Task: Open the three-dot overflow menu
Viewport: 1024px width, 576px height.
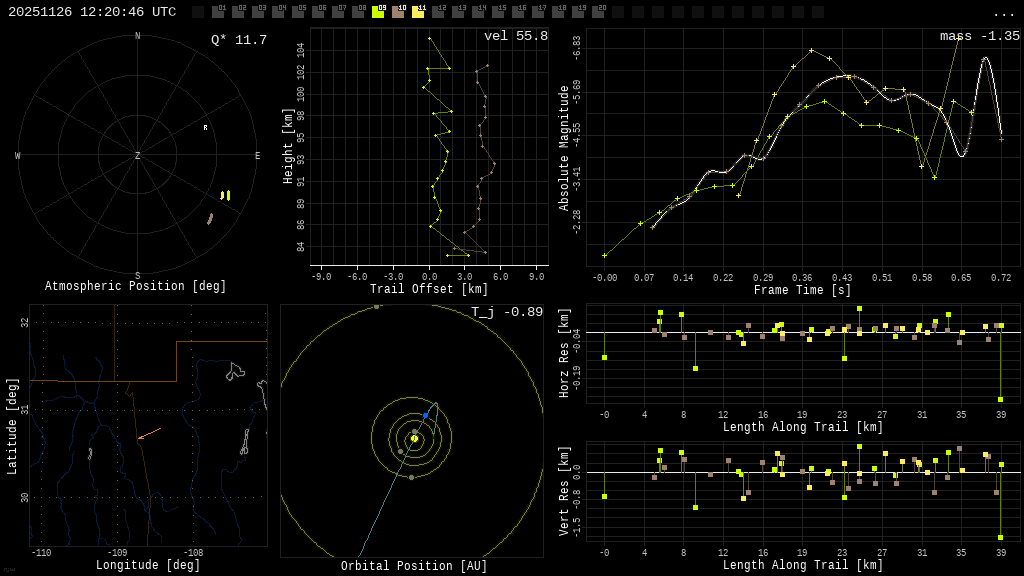Action: click(x=1003, y=14)
